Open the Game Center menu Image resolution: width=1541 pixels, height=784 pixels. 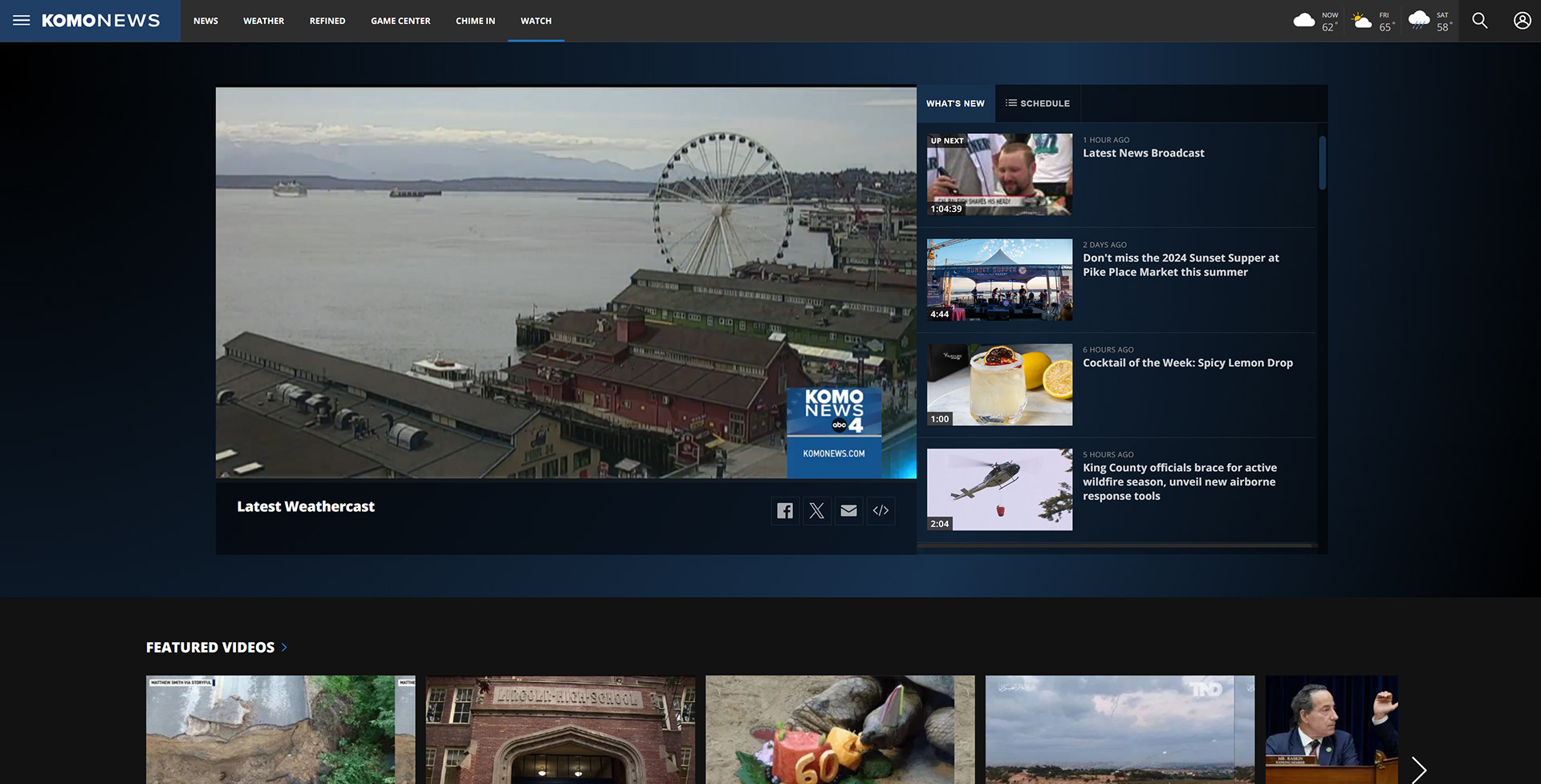point(400,21)
